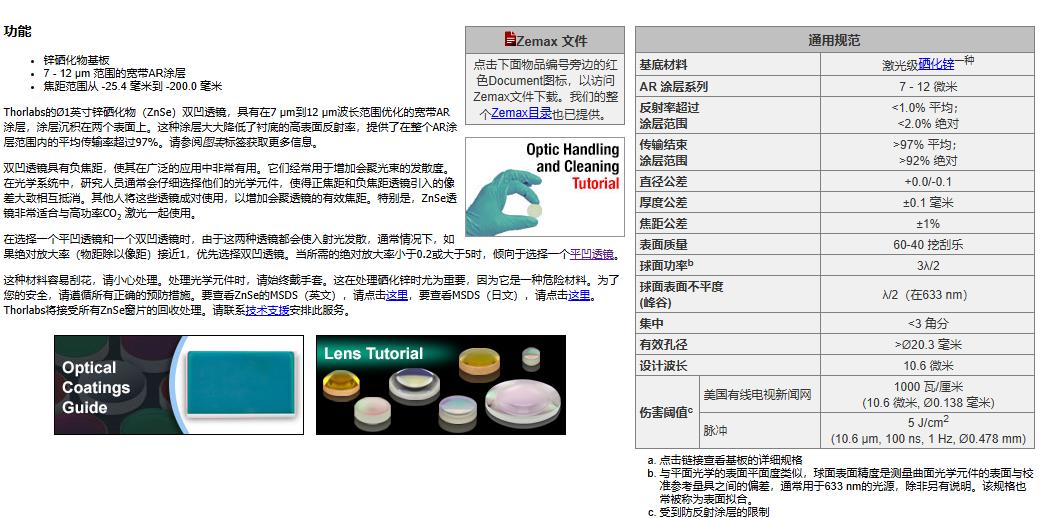Click the 5 J/cm² value cell
The width and height of the screenshot is (1045, 518).
(928, 430)
